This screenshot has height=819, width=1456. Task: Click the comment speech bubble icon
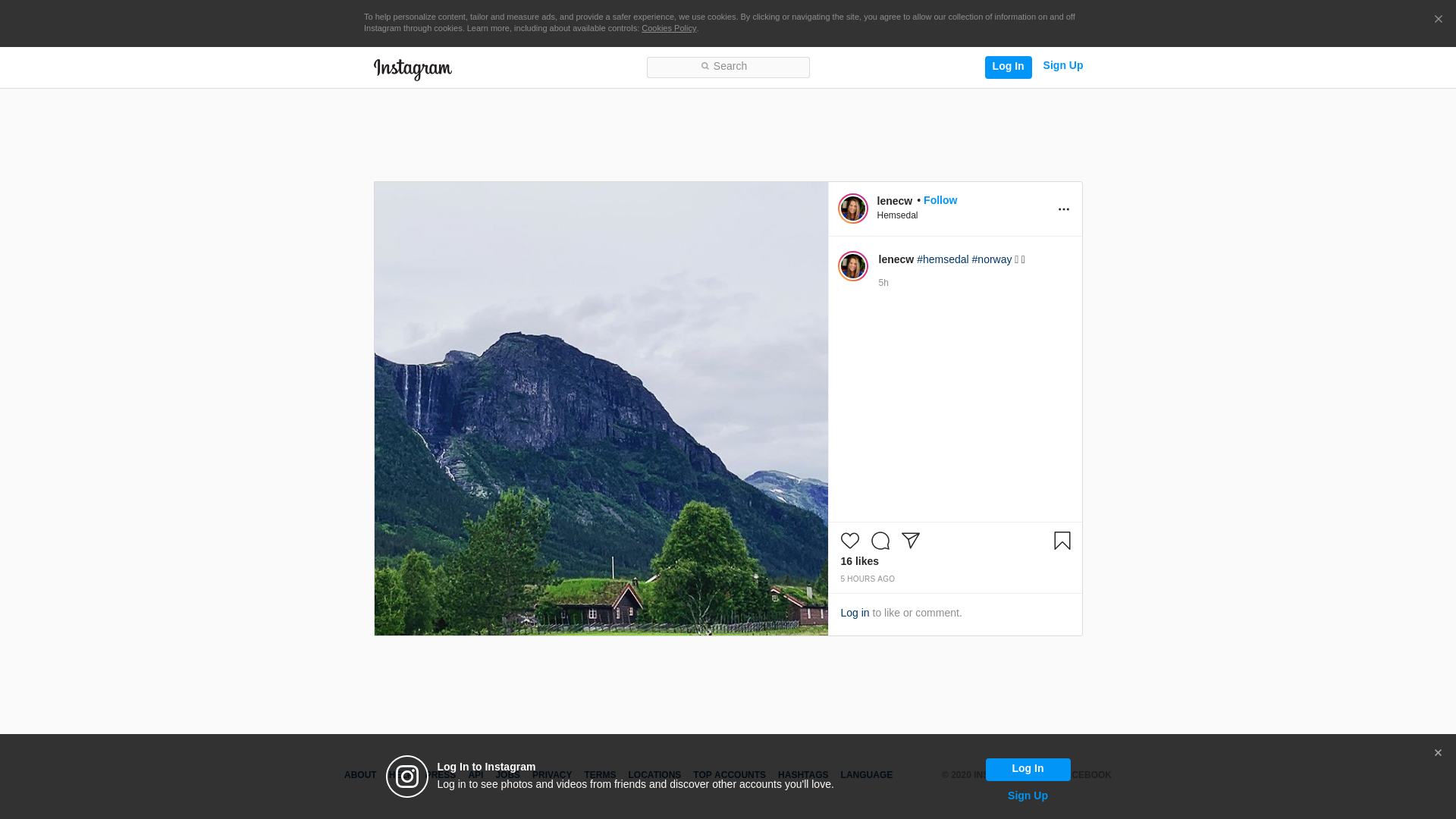(x=880, y=541)
